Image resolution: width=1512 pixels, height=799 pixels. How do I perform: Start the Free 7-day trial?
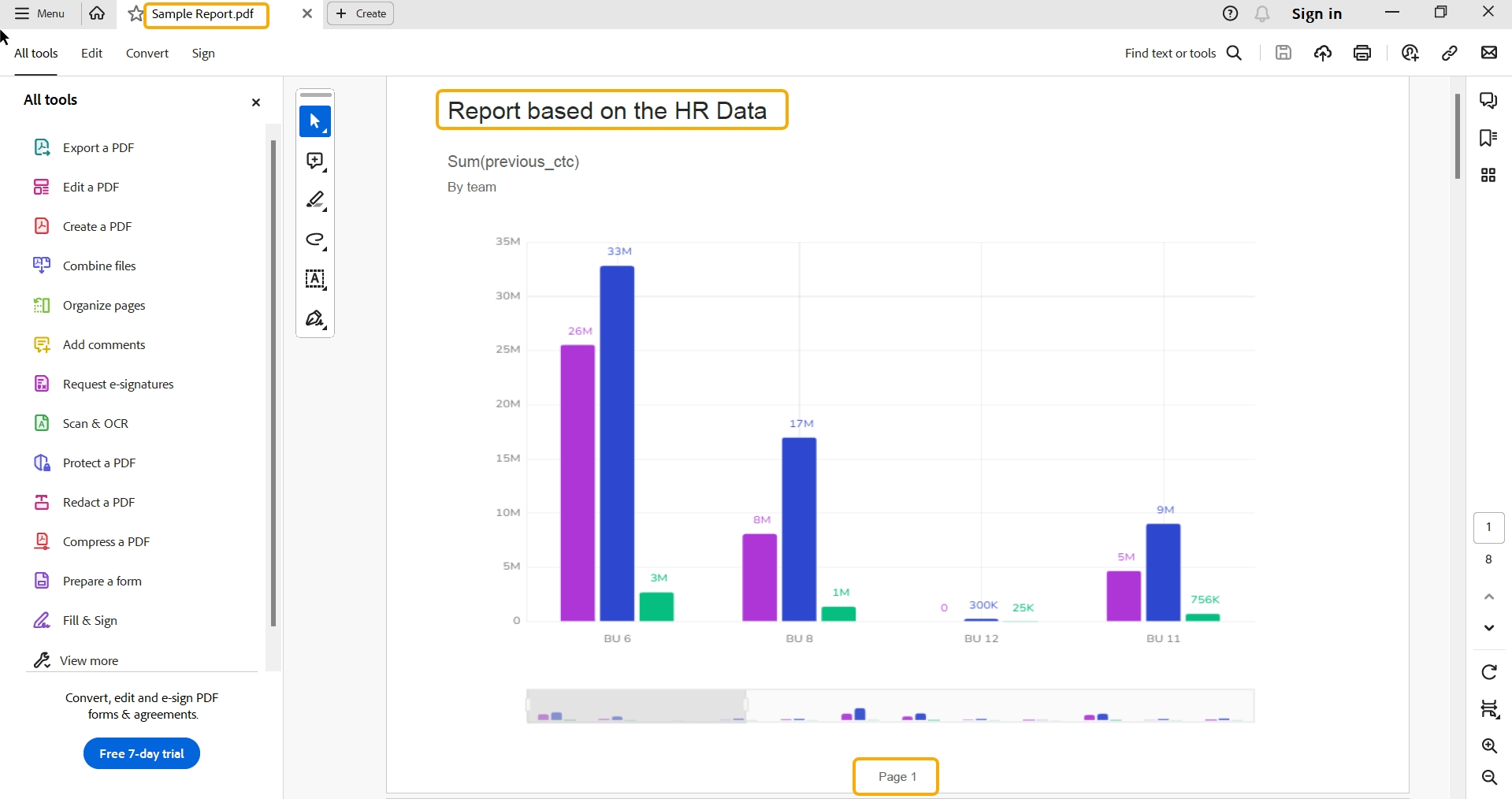[x=142, y=753]
